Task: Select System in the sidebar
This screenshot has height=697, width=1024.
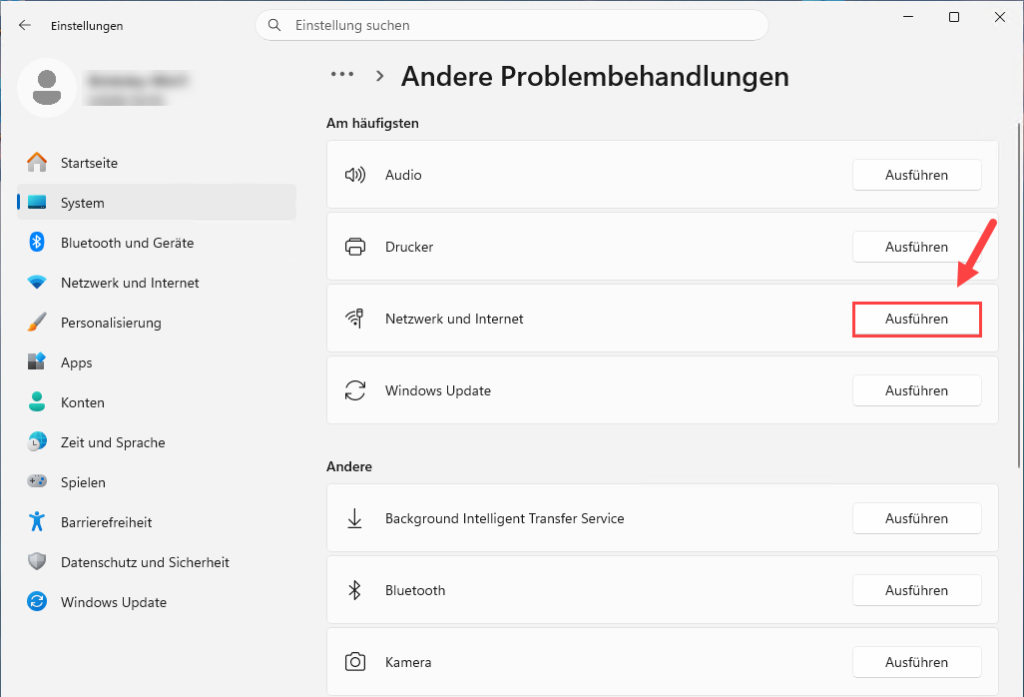Action: coord(157,203)
